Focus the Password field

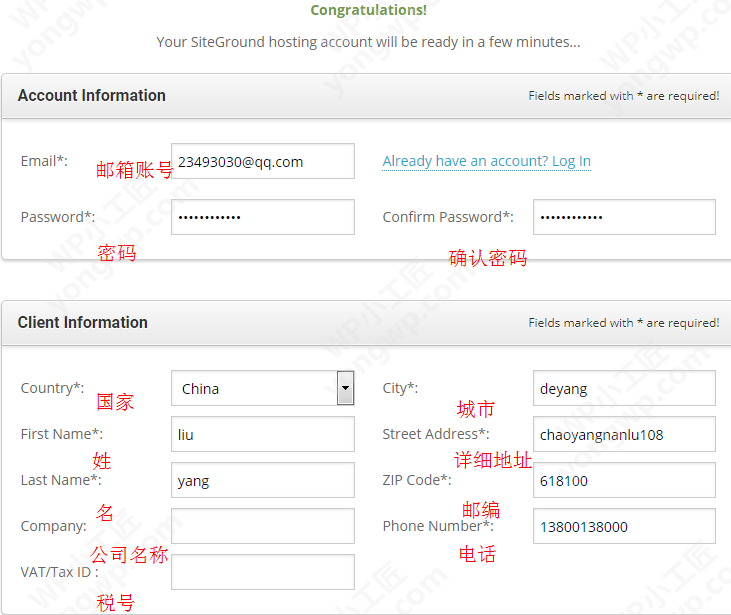click(262, 217)
